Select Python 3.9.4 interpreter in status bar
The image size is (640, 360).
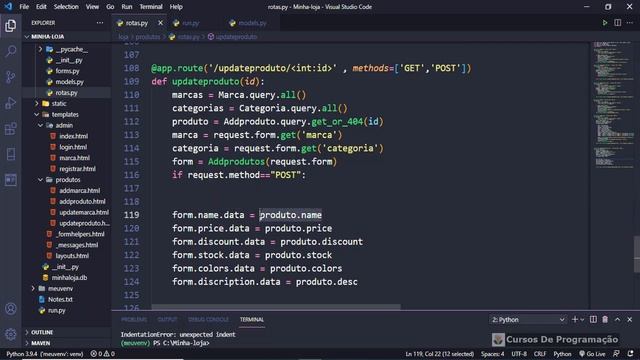pyautogui.click(x=44, y=354)
